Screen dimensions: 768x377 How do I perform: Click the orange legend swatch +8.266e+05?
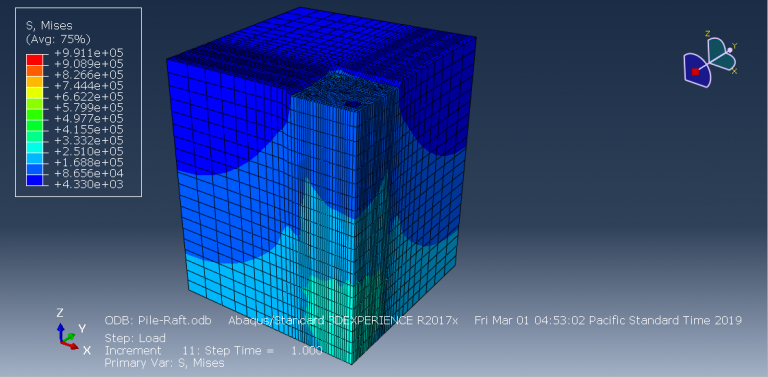click(x=34, y=71)
